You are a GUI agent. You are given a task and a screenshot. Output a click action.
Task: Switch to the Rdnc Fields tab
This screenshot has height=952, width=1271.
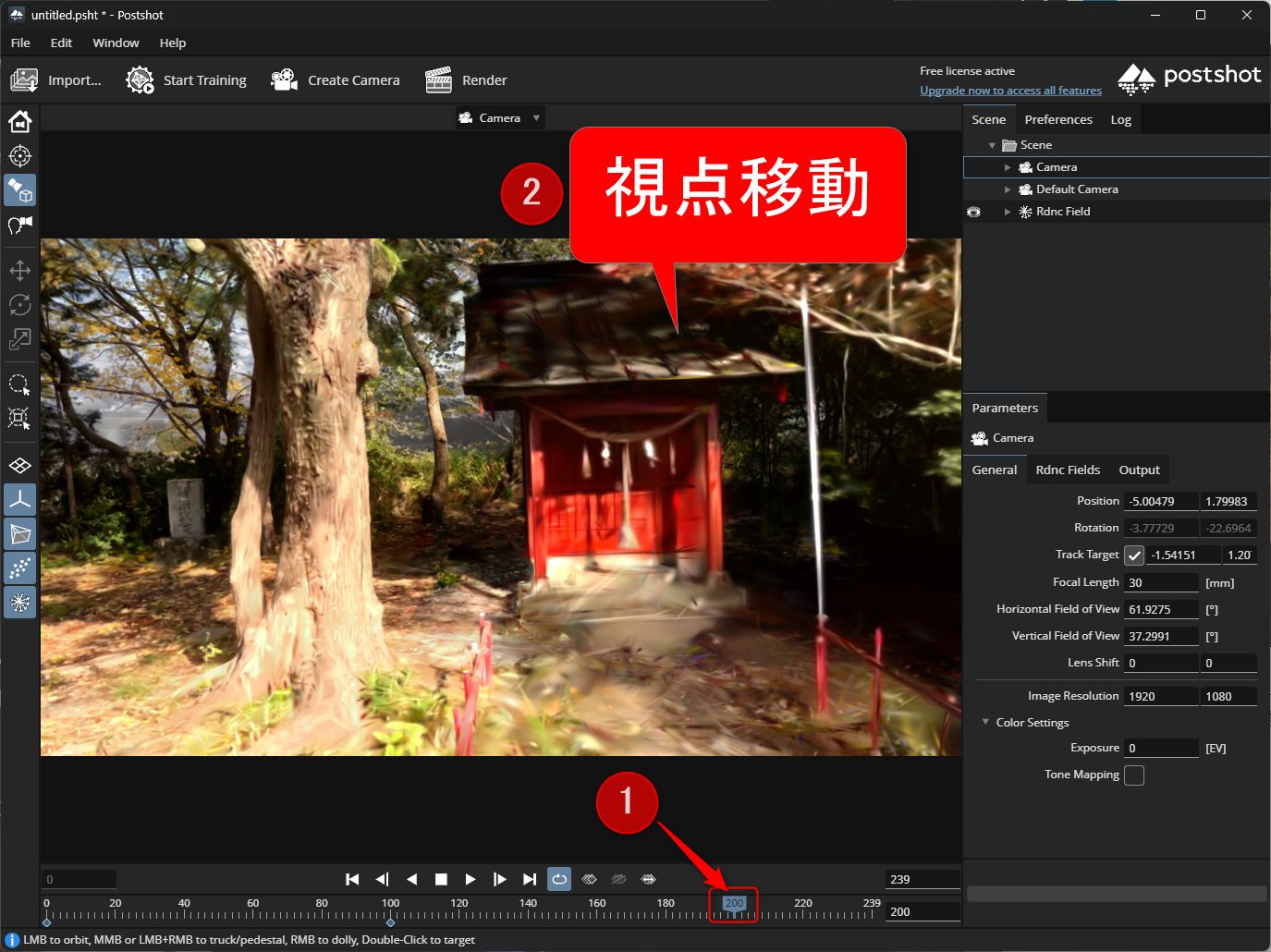(x=1068, y=470)
